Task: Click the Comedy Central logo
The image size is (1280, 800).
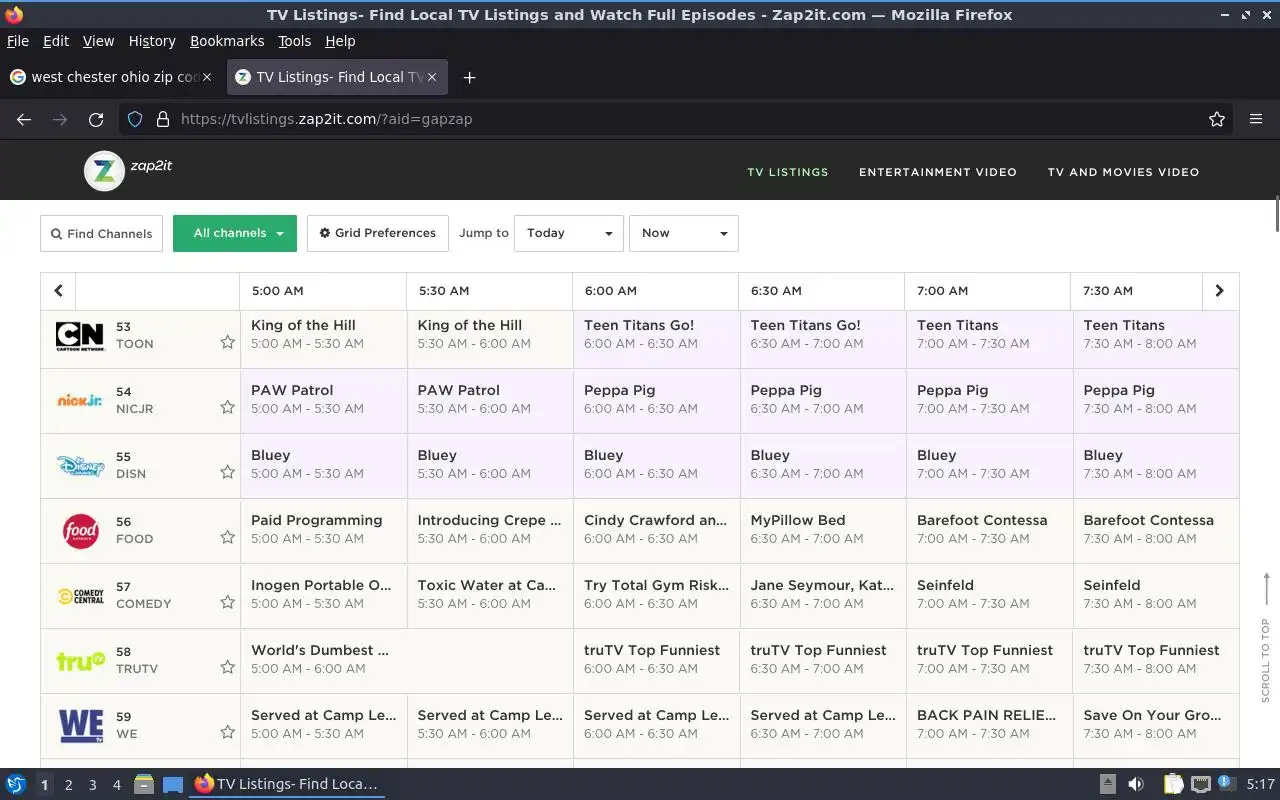Action: [80, 596]
